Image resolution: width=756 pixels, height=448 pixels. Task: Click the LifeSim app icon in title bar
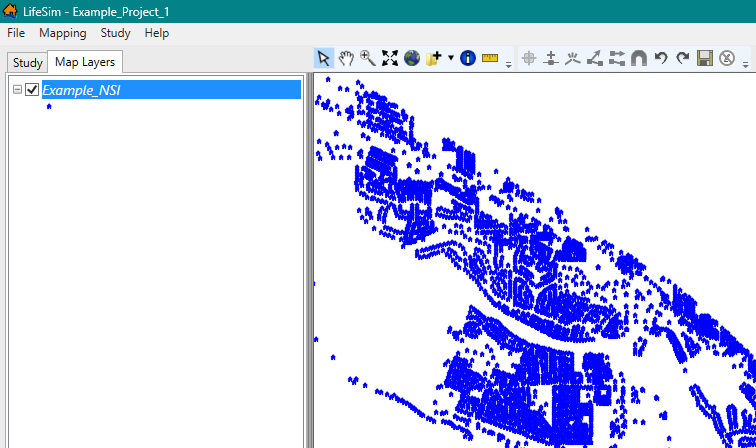10,11
